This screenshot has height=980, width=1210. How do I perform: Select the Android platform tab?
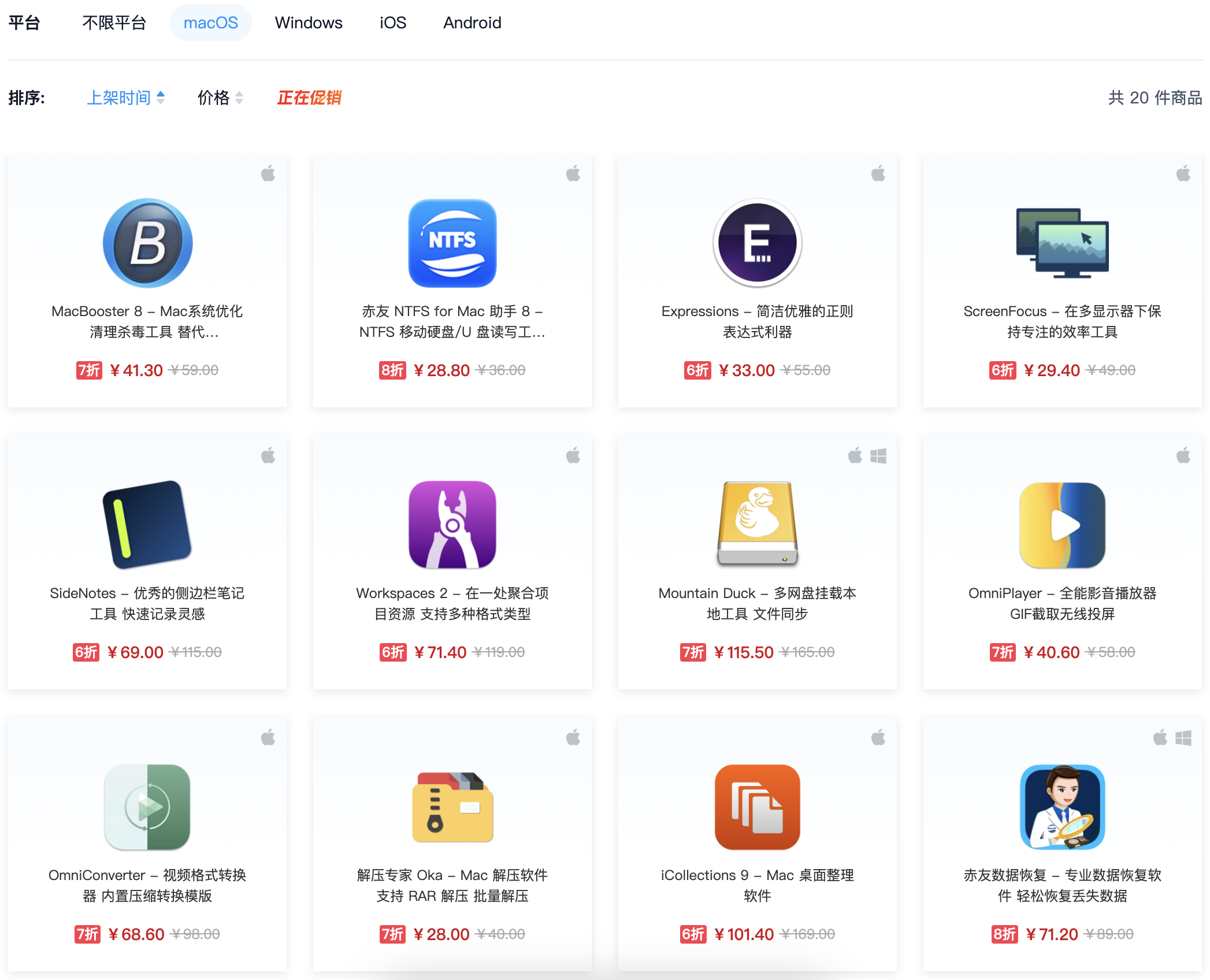click(x=472, y=23)
